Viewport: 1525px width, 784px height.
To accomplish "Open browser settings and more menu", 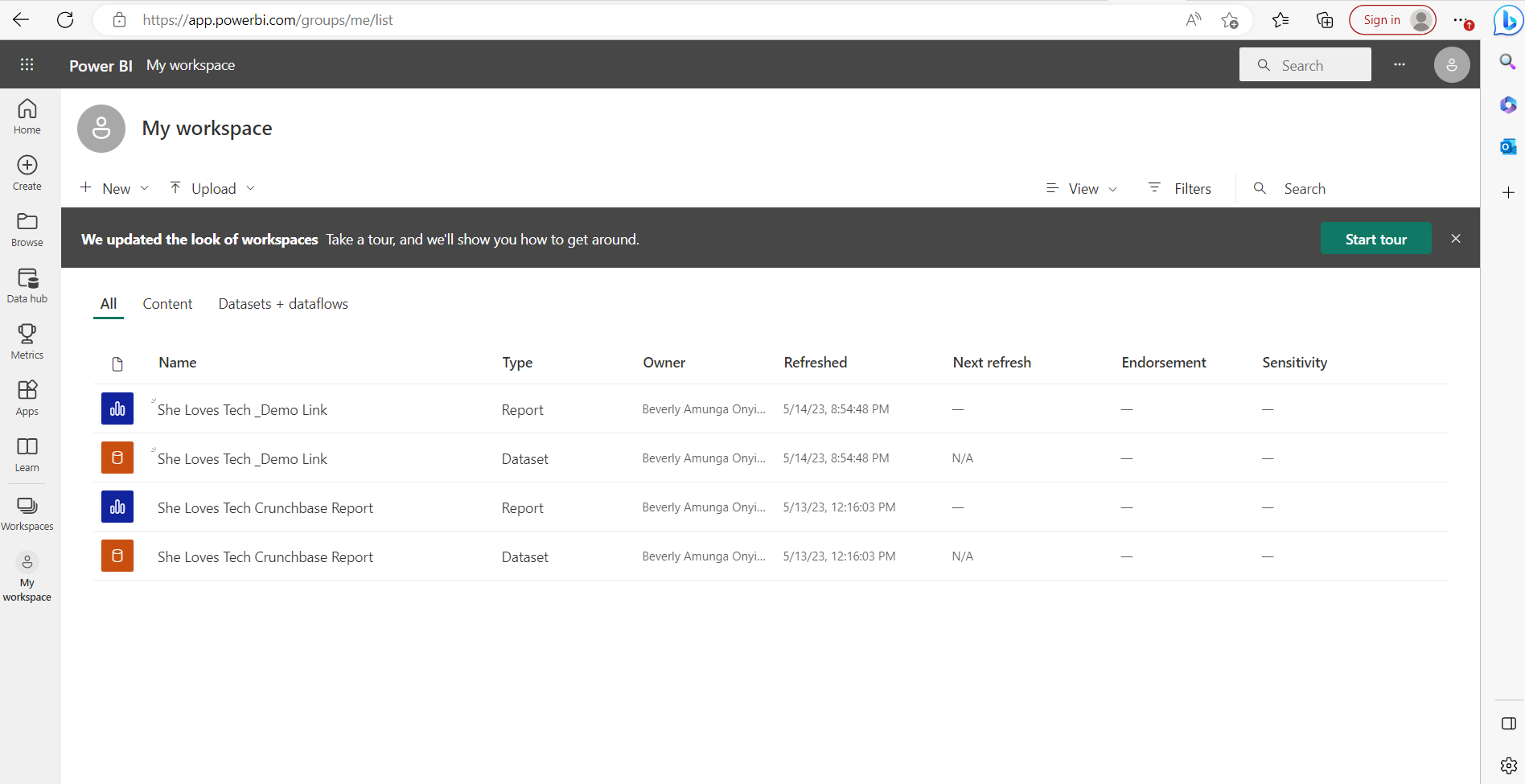I will click(1462, 20).
